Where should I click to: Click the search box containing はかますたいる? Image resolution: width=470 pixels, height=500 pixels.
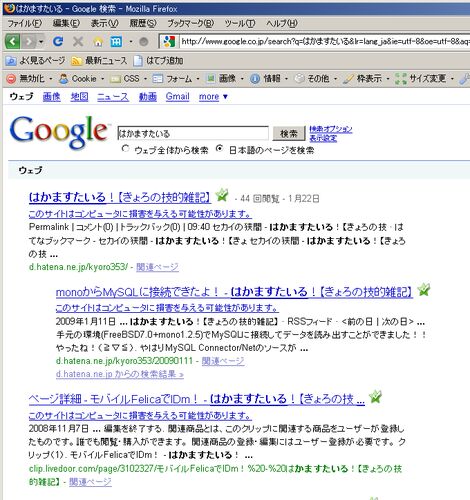193,133
